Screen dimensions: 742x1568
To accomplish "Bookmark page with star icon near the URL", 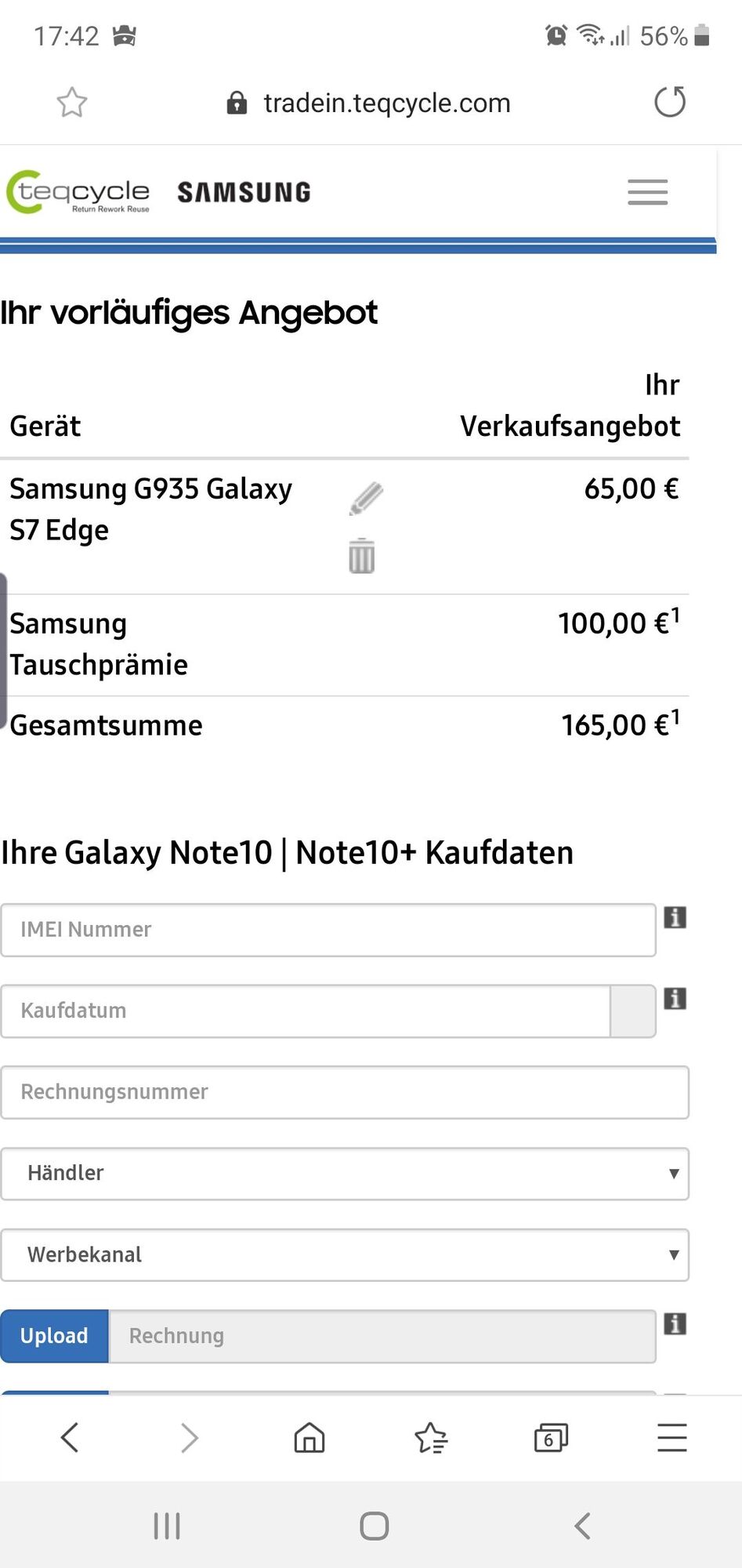I will click(72, 103).
